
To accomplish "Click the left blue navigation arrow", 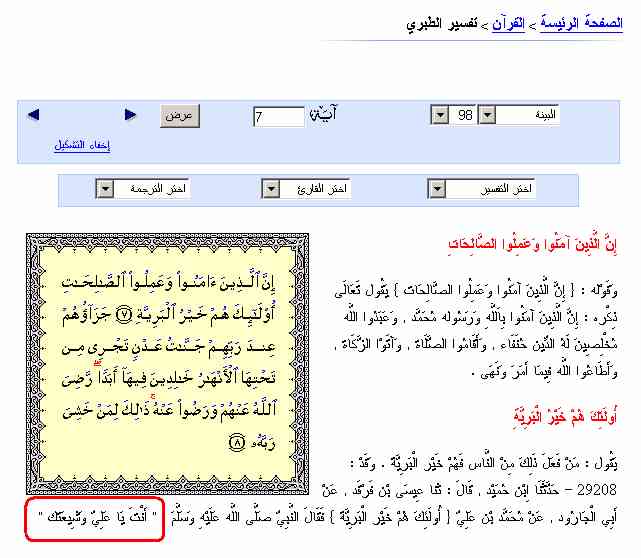I will 34,115.
